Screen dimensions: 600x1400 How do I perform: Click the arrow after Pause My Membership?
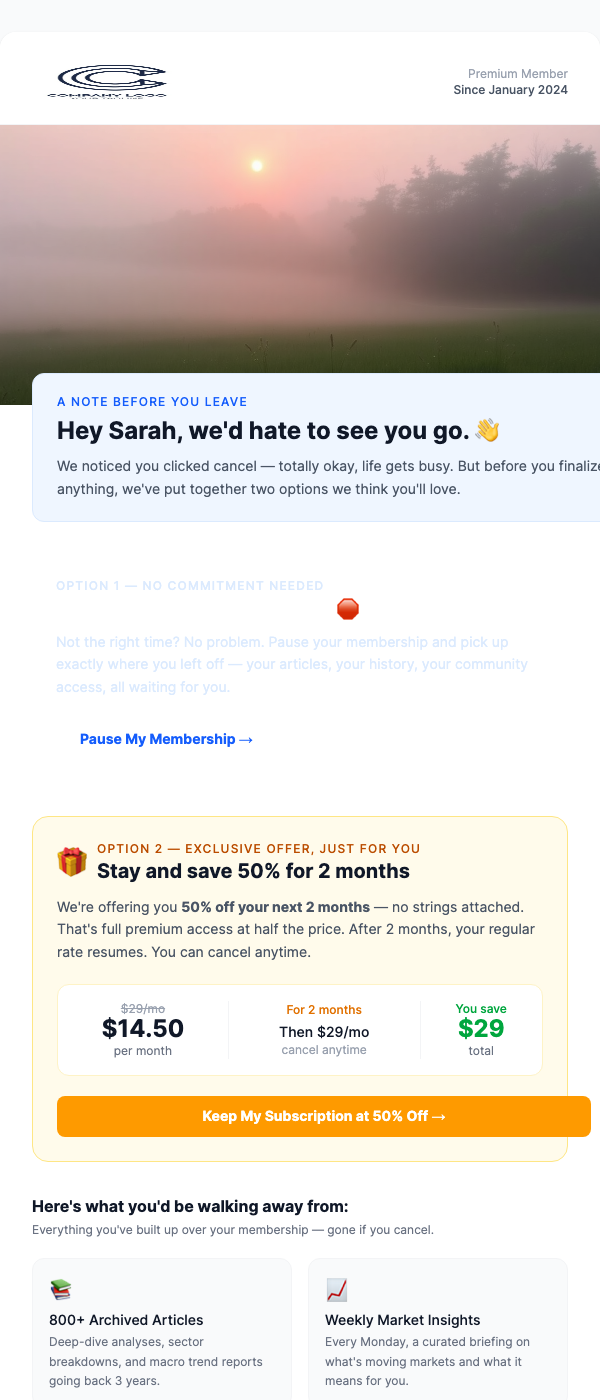point(245,739)
